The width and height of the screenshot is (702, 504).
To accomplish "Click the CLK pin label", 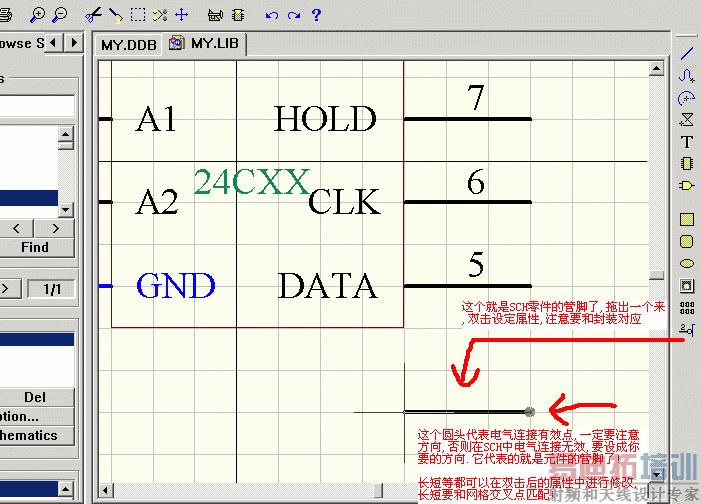I will click(x=345, y=202).
